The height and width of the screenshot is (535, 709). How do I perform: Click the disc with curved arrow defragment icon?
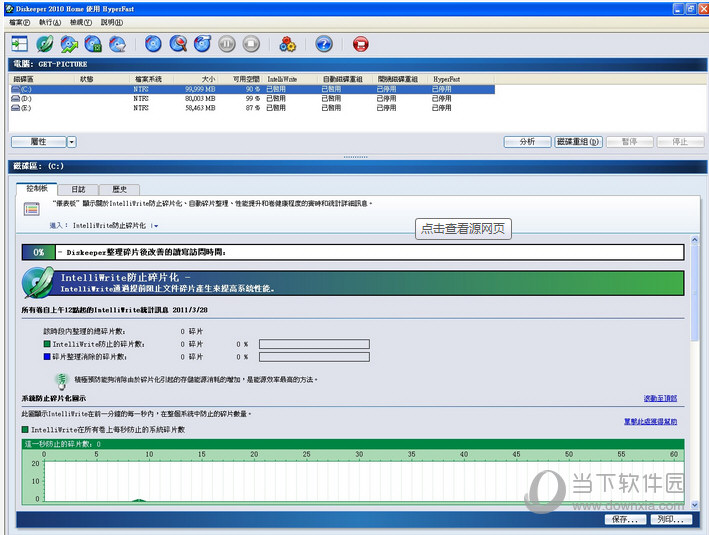point(203,44)
